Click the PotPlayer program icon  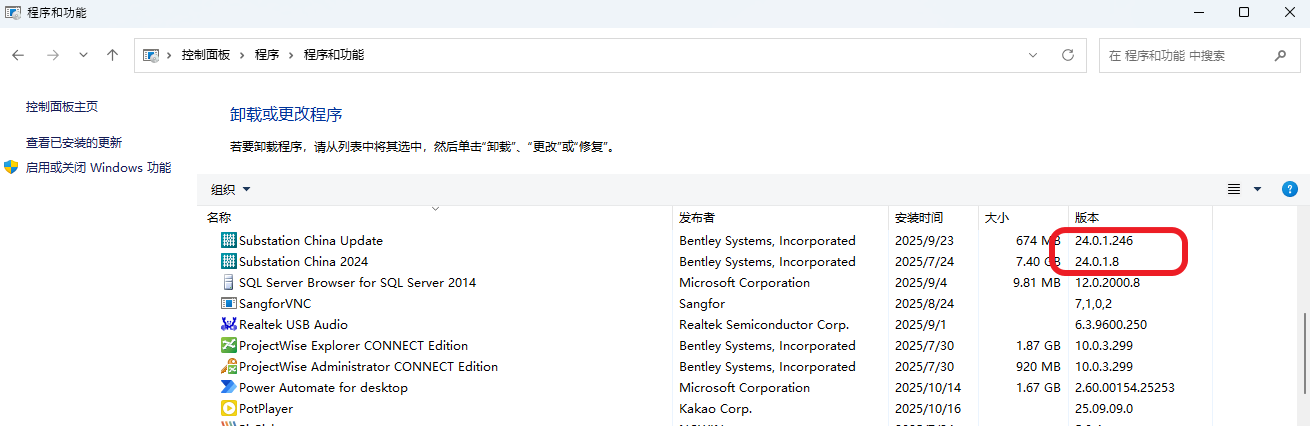229,409
